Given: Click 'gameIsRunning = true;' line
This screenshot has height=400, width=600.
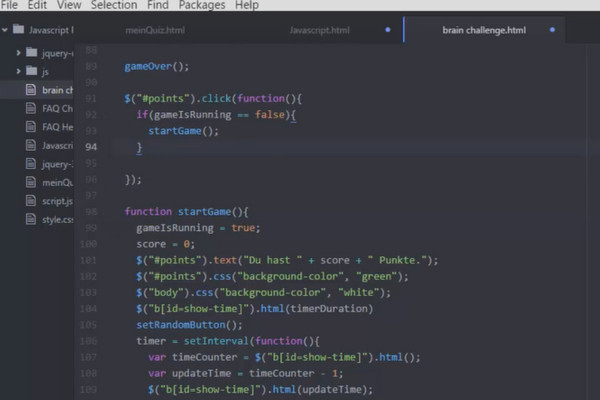Looking at the screenshot, I should [198, 228].
